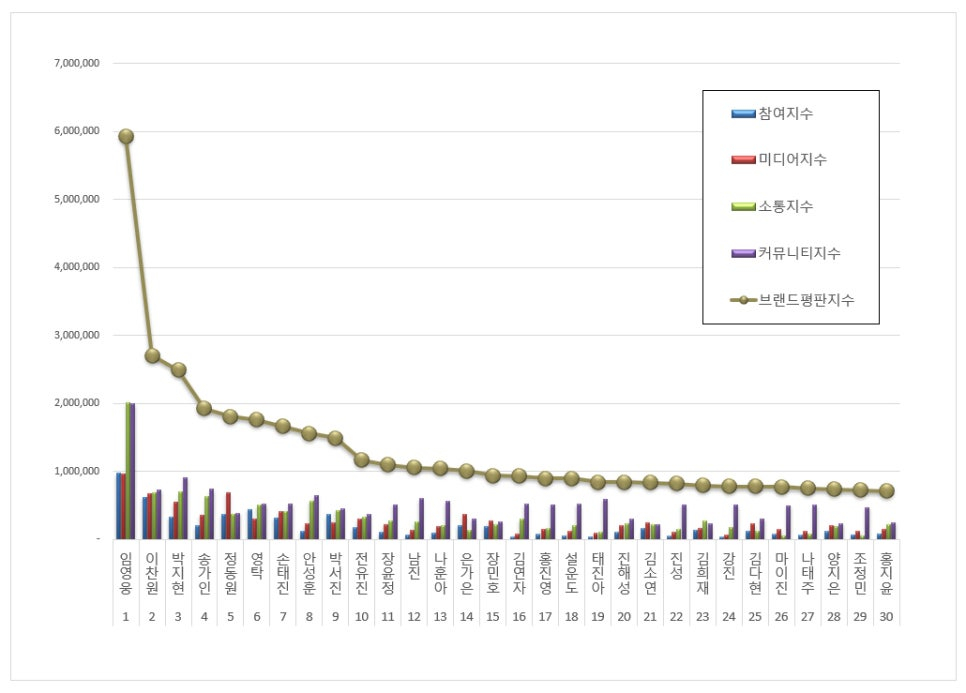Select 박지현's line marker on chart

tap(178, 369)
